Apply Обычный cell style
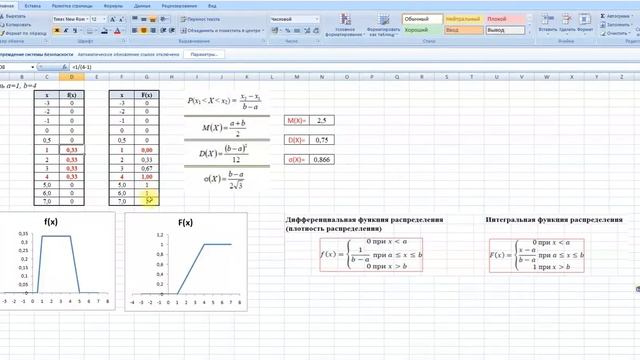This screenshot has width=640, height=360. point(422,19)
